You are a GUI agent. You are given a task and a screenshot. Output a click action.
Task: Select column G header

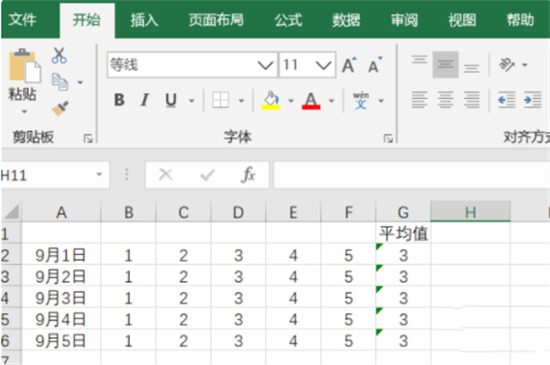pyautogui.click(x=403, y=212)
